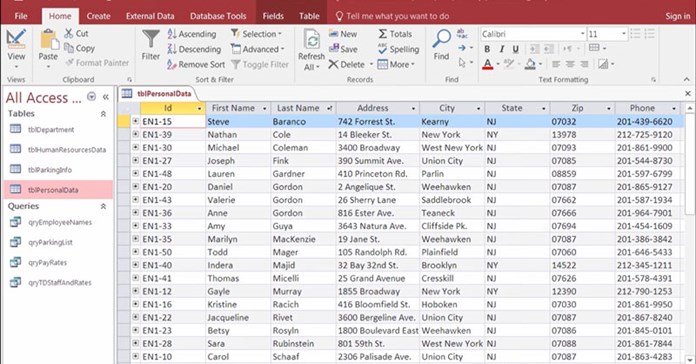Open the Calibri font name dropdown

[582, 34]
